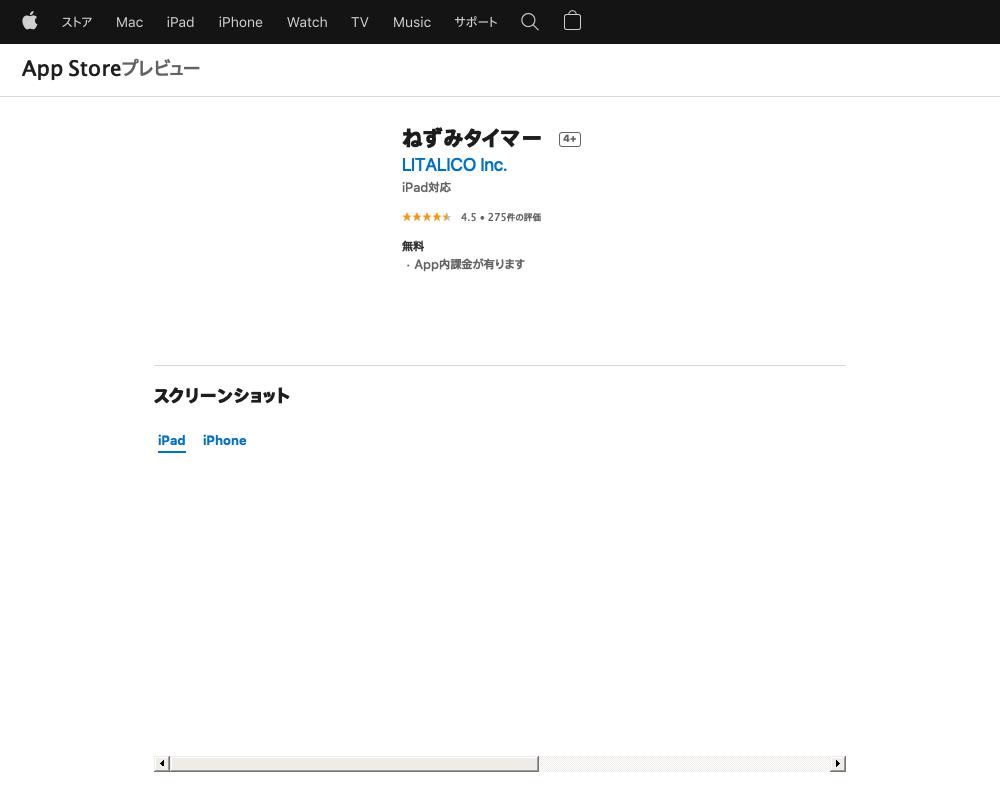
Task: Click the App Store プレビュー logo
Action: 110,69
